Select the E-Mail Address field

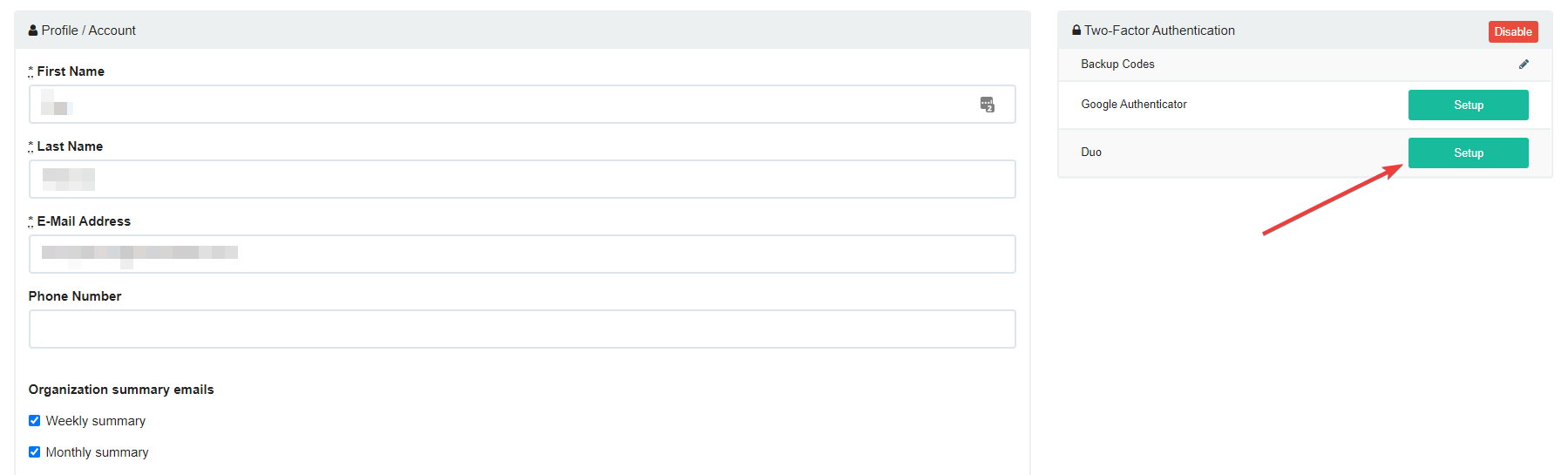(523, 254)
